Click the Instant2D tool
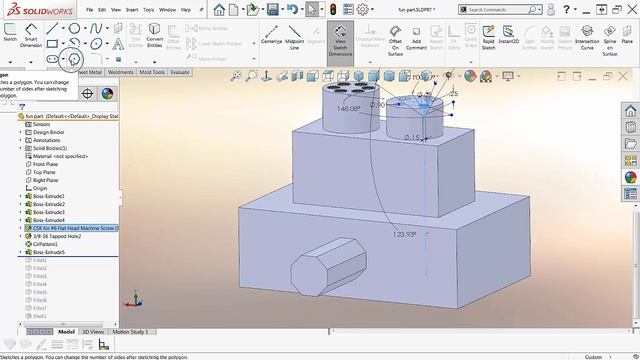The image size is (640, 360). [508, 34]
